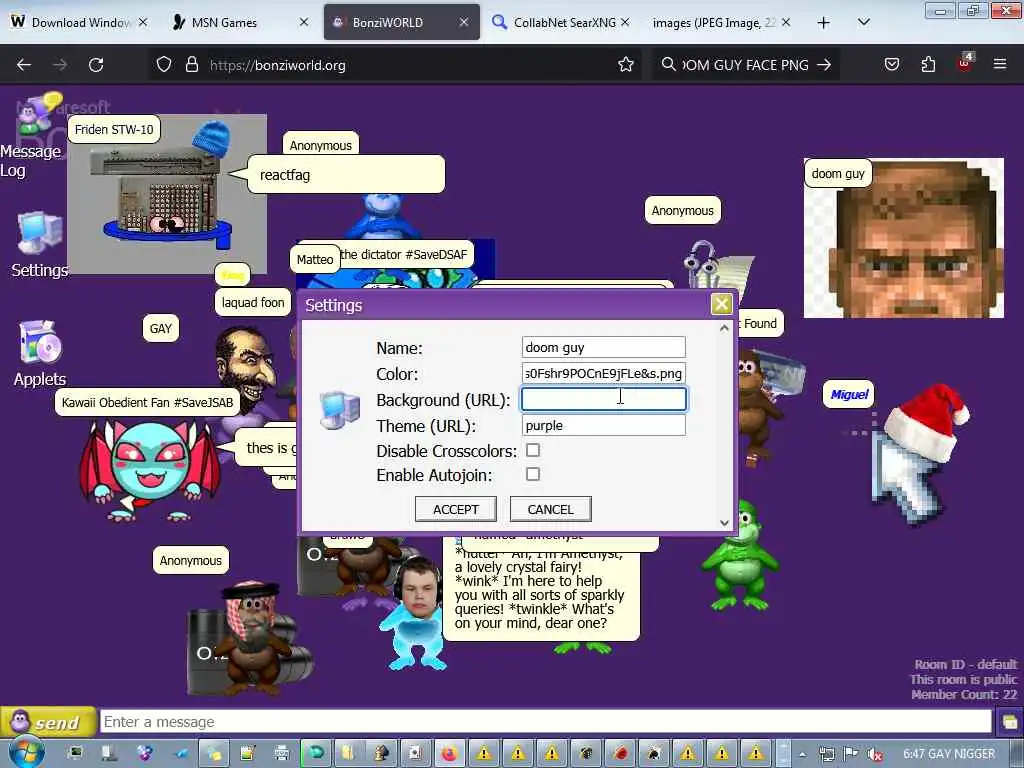Click the yellow icon beside the message box

(1010, 722)
